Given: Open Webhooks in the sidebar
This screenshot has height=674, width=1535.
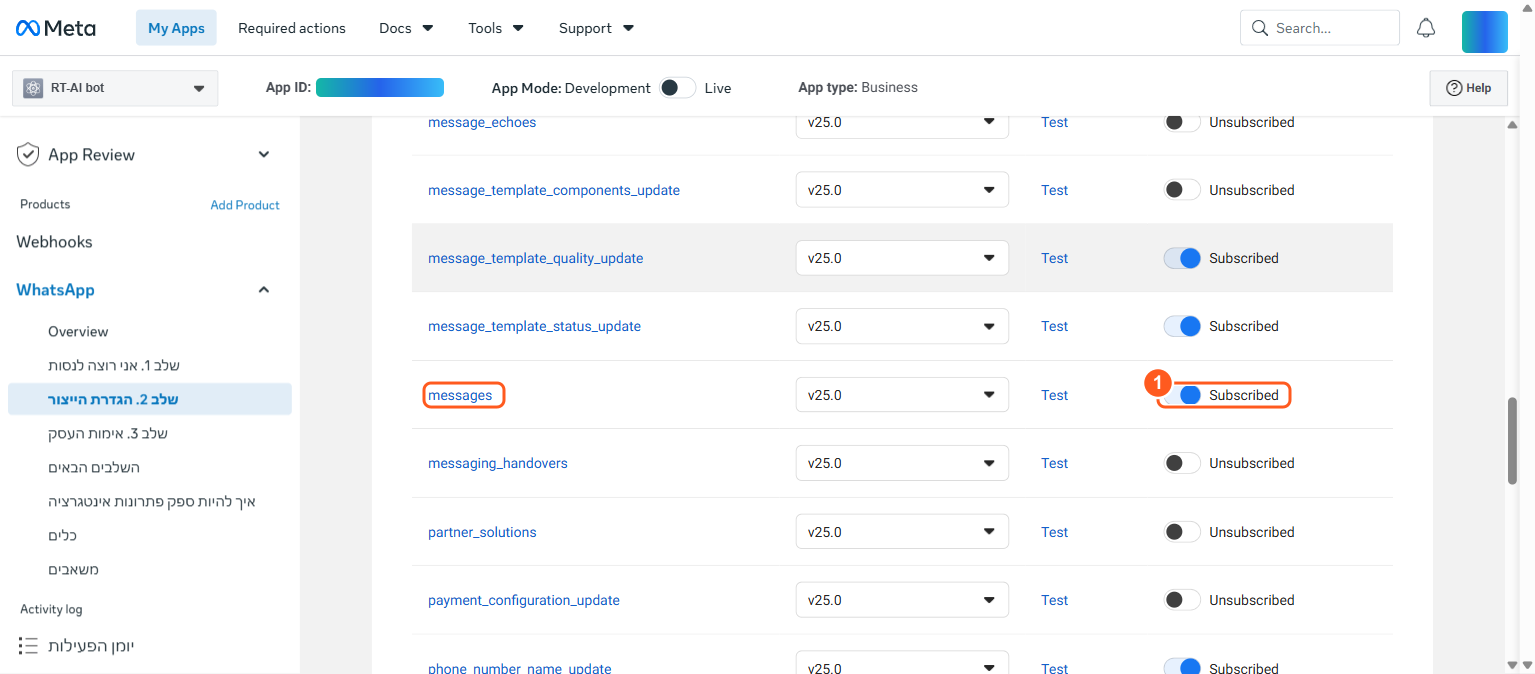Looking at the screenshot, I should pyautogui.click(x=54, y=242).
